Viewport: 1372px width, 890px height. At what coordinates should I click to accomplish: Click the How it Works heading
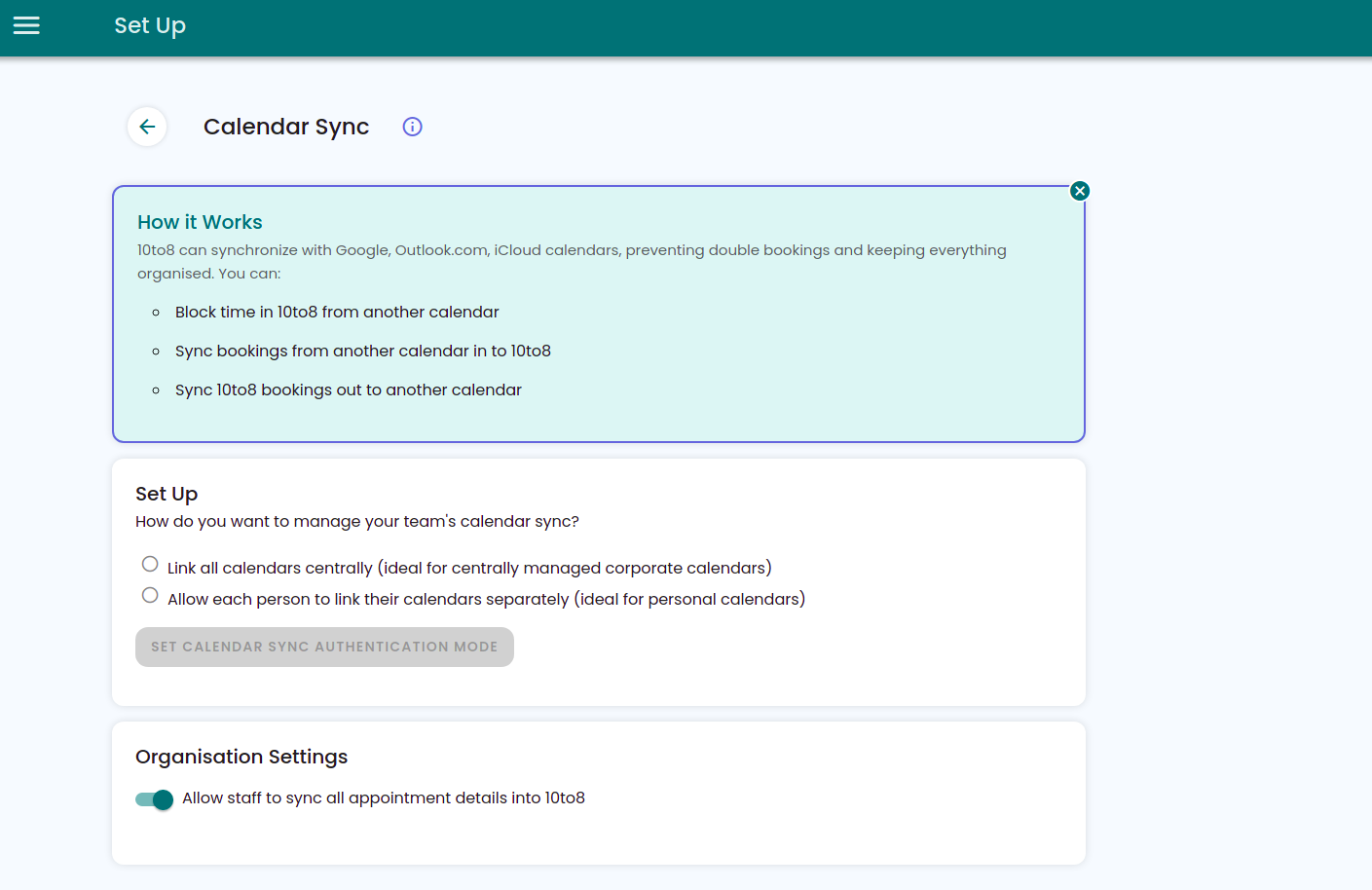point(200,222)
